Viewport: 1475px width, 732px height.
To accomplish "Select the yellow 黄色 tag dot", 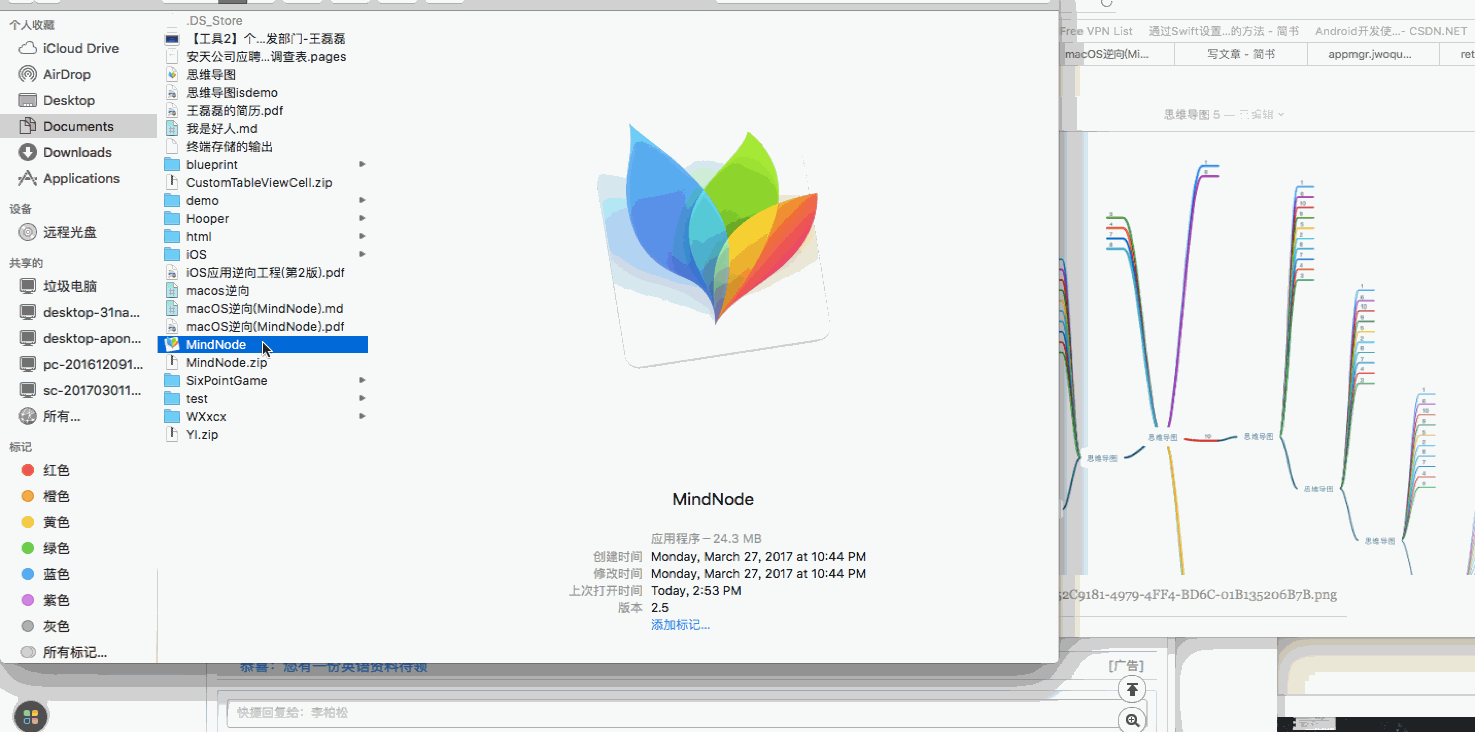I will [28, 522].
